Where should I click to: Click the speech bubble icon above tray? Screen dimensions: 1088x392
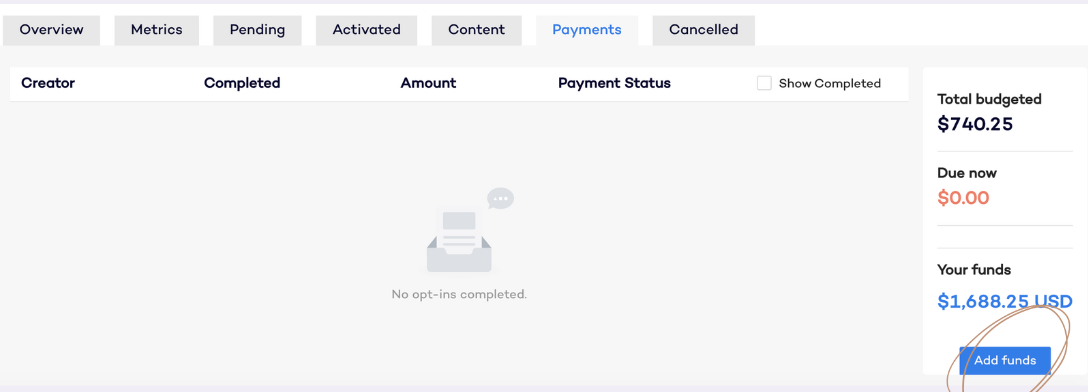500,198
